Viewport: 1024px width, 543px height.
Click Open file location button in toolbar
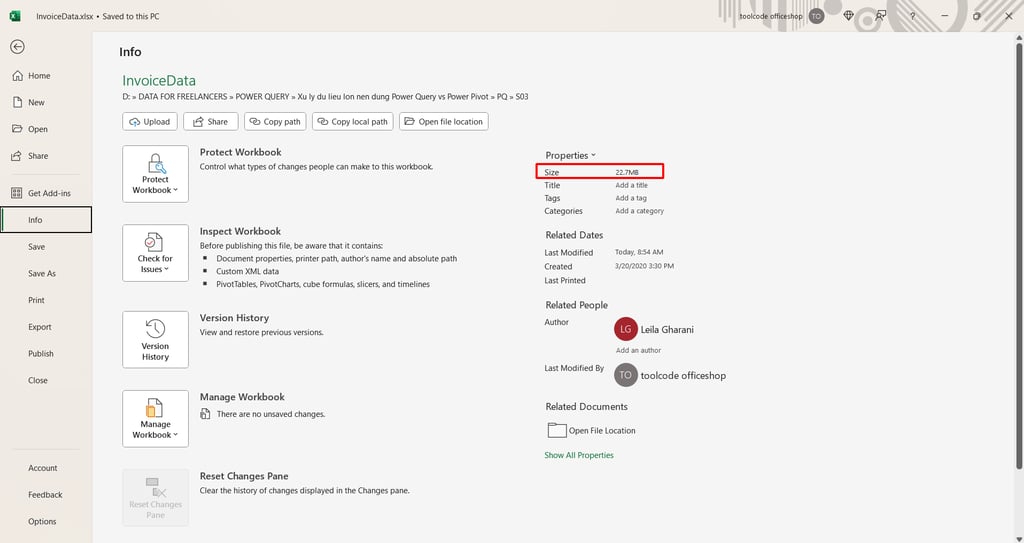point(443,122)
